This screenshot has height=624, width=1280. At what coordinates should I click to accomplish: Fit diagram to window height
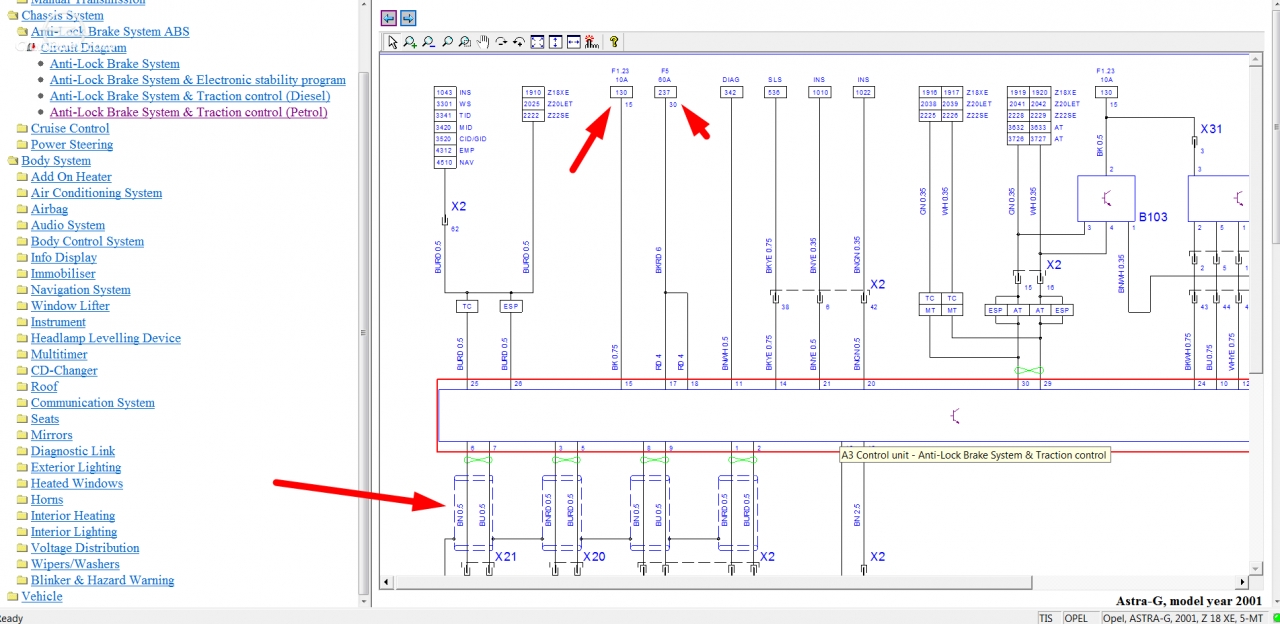pos(555,42)
